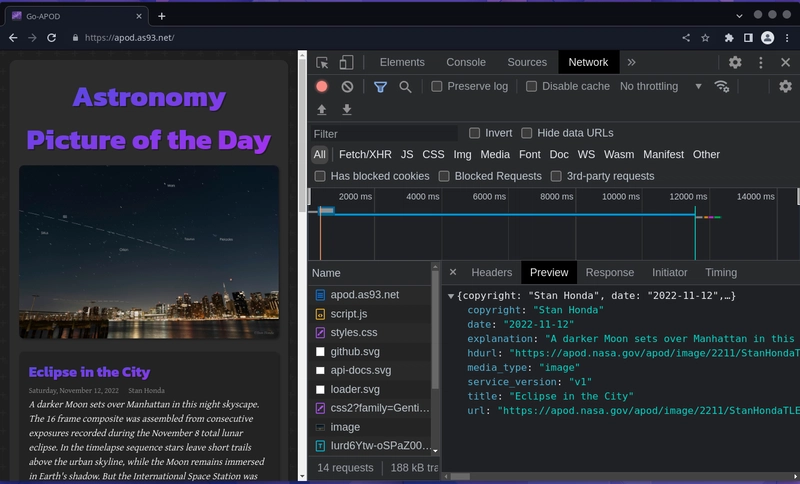The image size is (800, 484).
Task: Click the browser back arrow
Action: tap(13, 38)
